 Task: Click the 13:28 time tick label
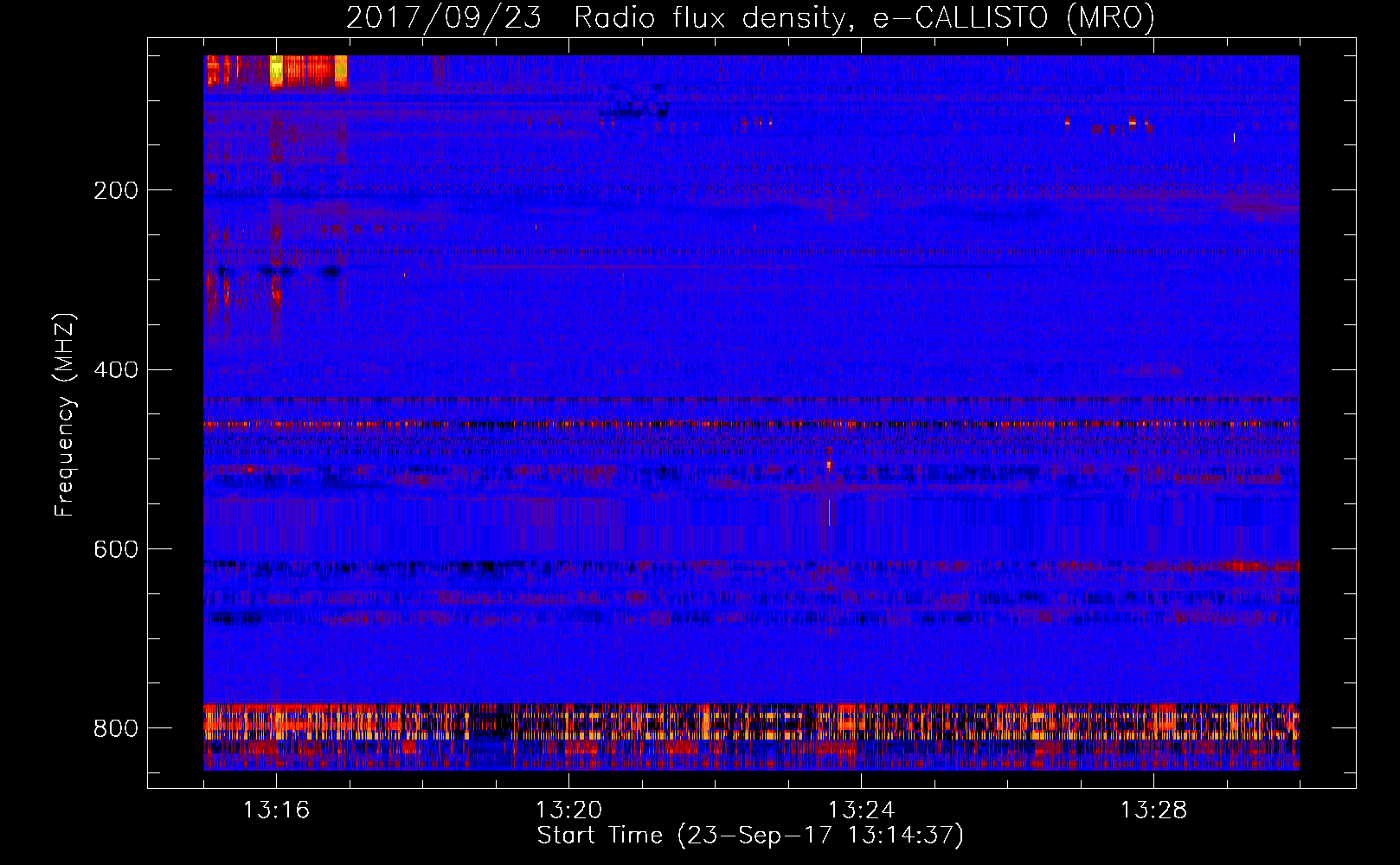coord(1153,810)
